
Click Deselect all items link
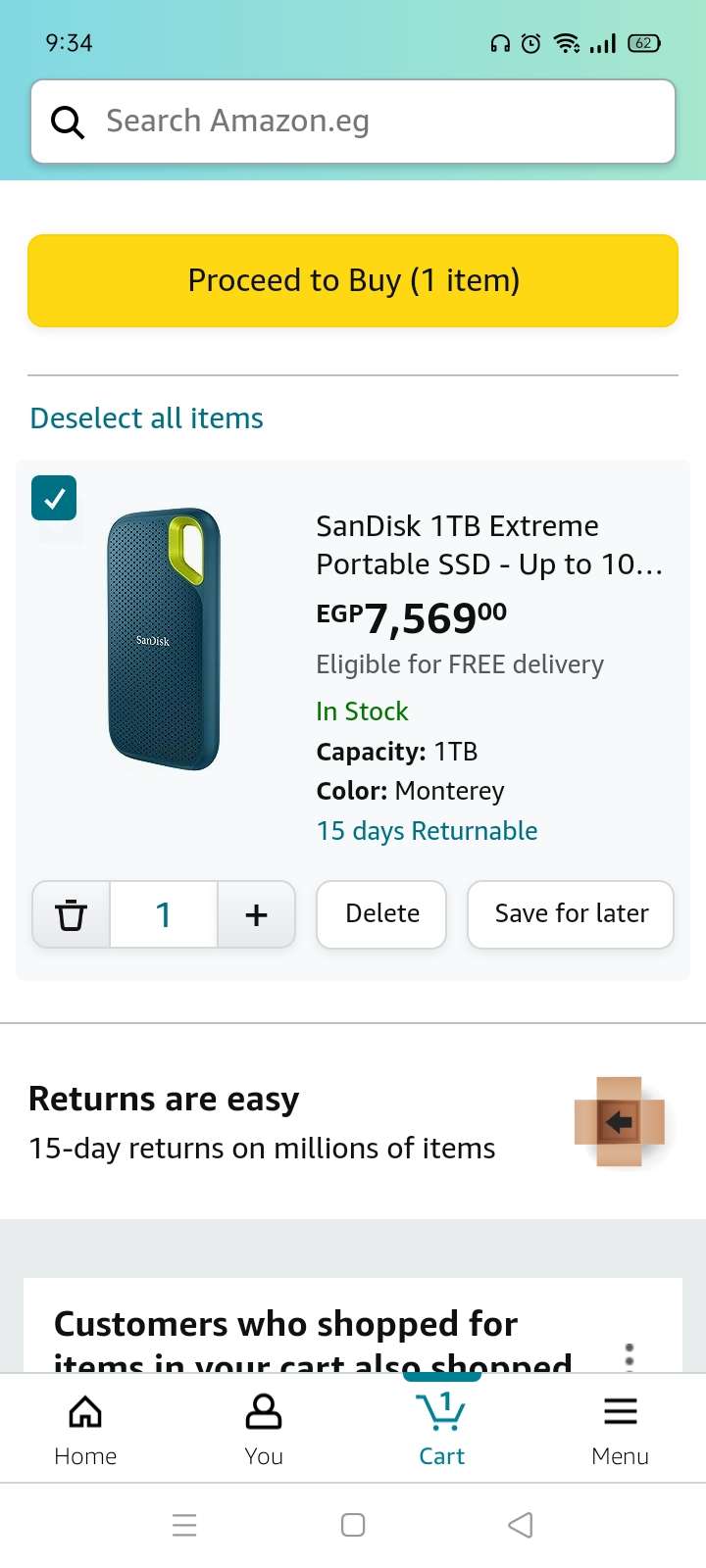pos(147,418)
